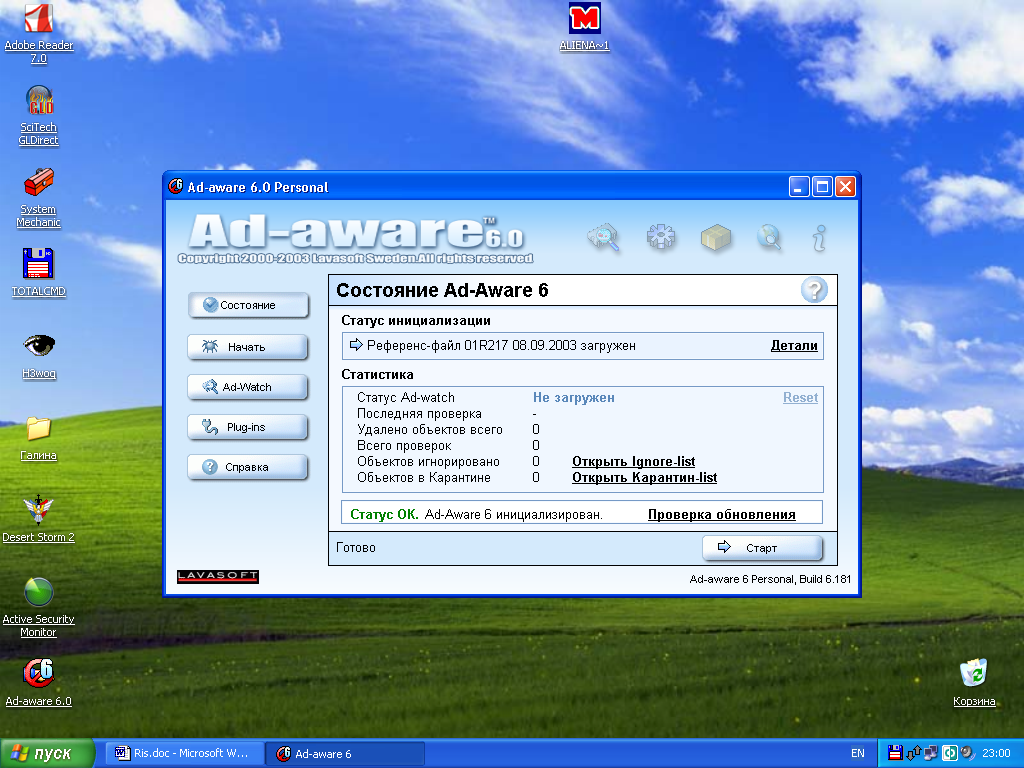Click the Статус Ad-watch row label
This screenshot has width=1024, height=768.
point(406,397)
